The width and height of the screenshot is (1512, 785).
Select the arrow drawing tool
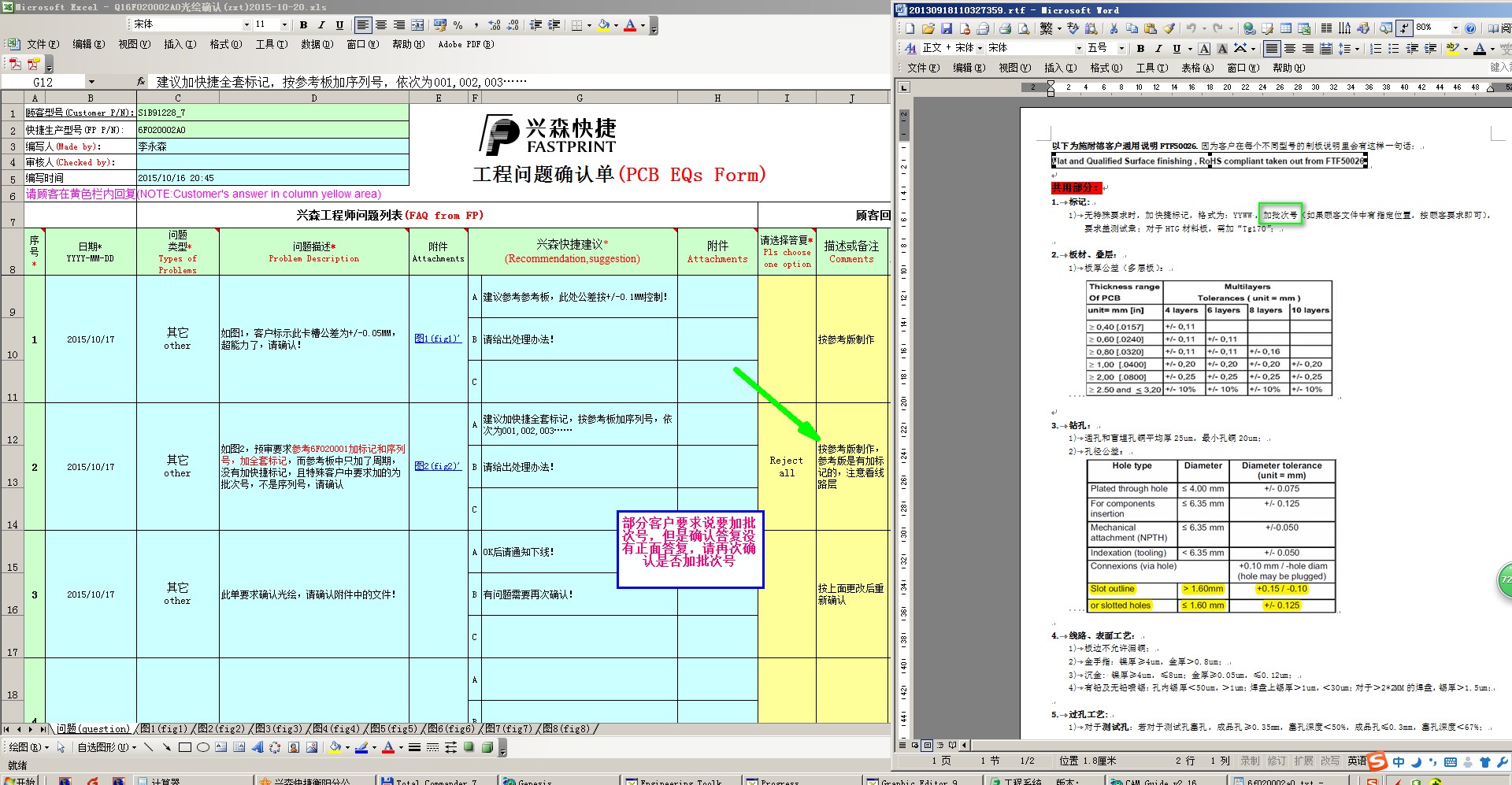(166, 747)
